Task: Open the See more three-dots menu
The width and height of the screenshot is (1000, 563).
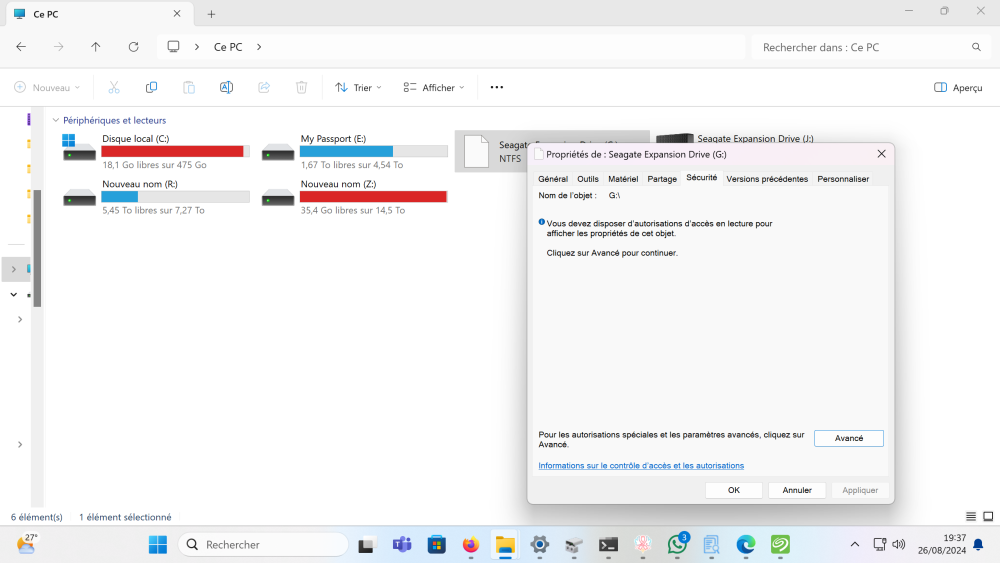Action: (x=497, y=88)
